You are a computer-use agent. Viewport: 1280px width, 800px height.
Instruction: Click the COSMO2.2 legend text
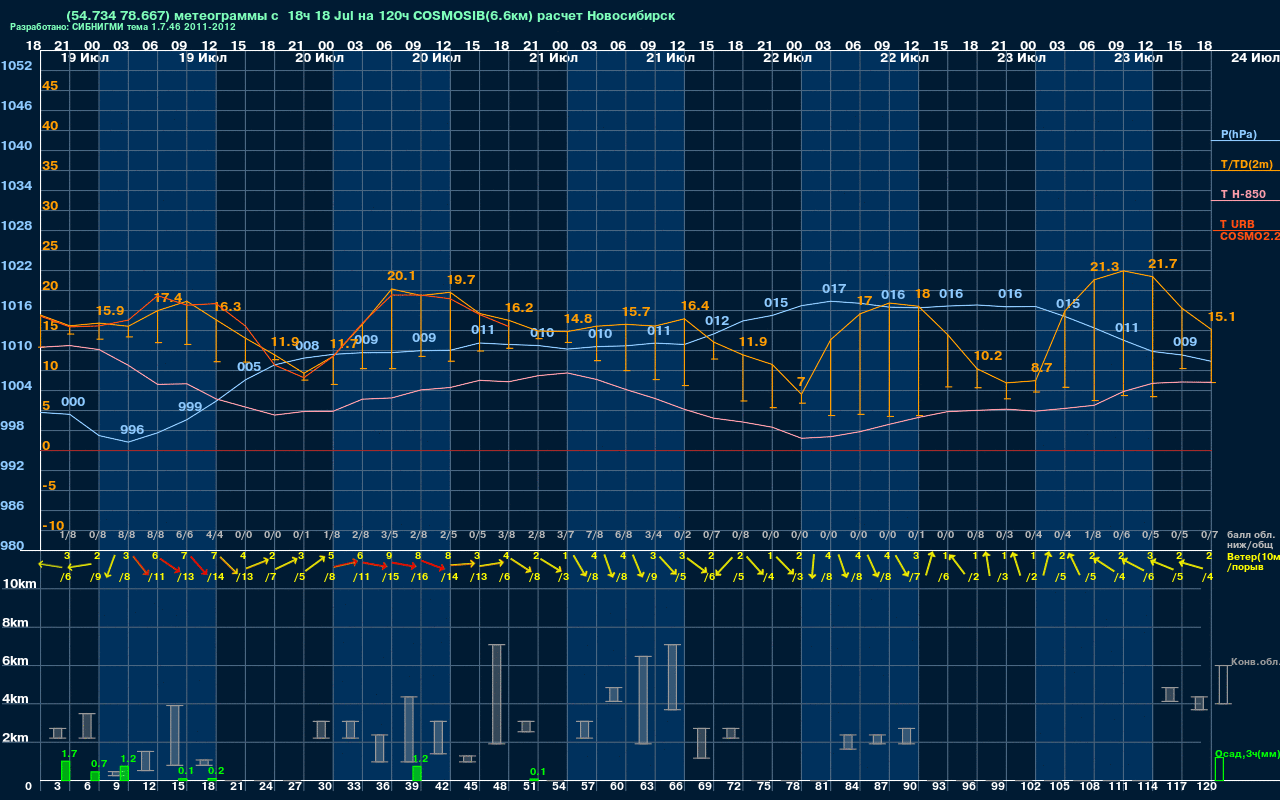tap(1250, 236)
